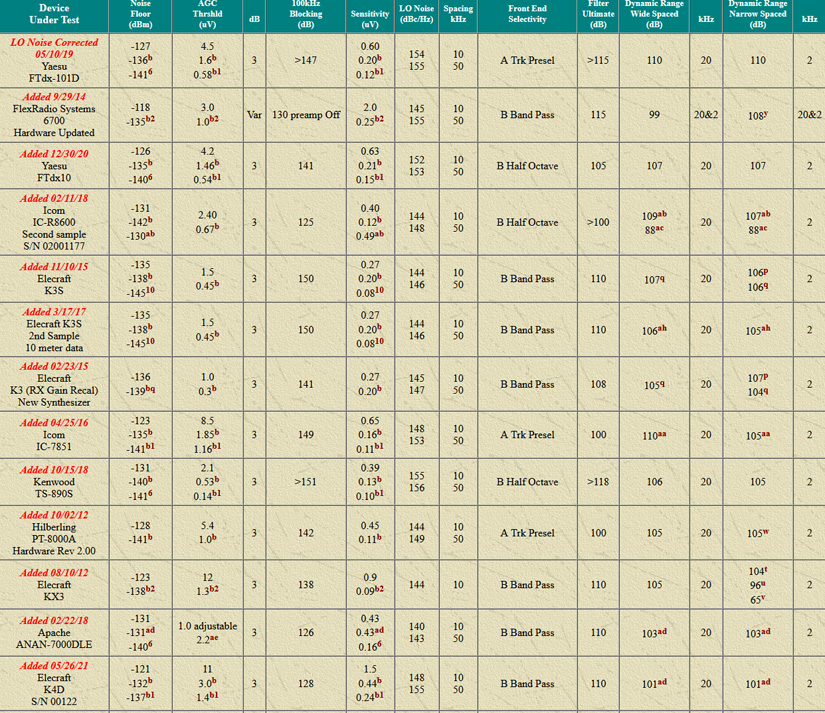The width and height of the screenshot is (825, 713).
Task: Click blocking value '142' for Hilberling
Action: pos(306,533)
